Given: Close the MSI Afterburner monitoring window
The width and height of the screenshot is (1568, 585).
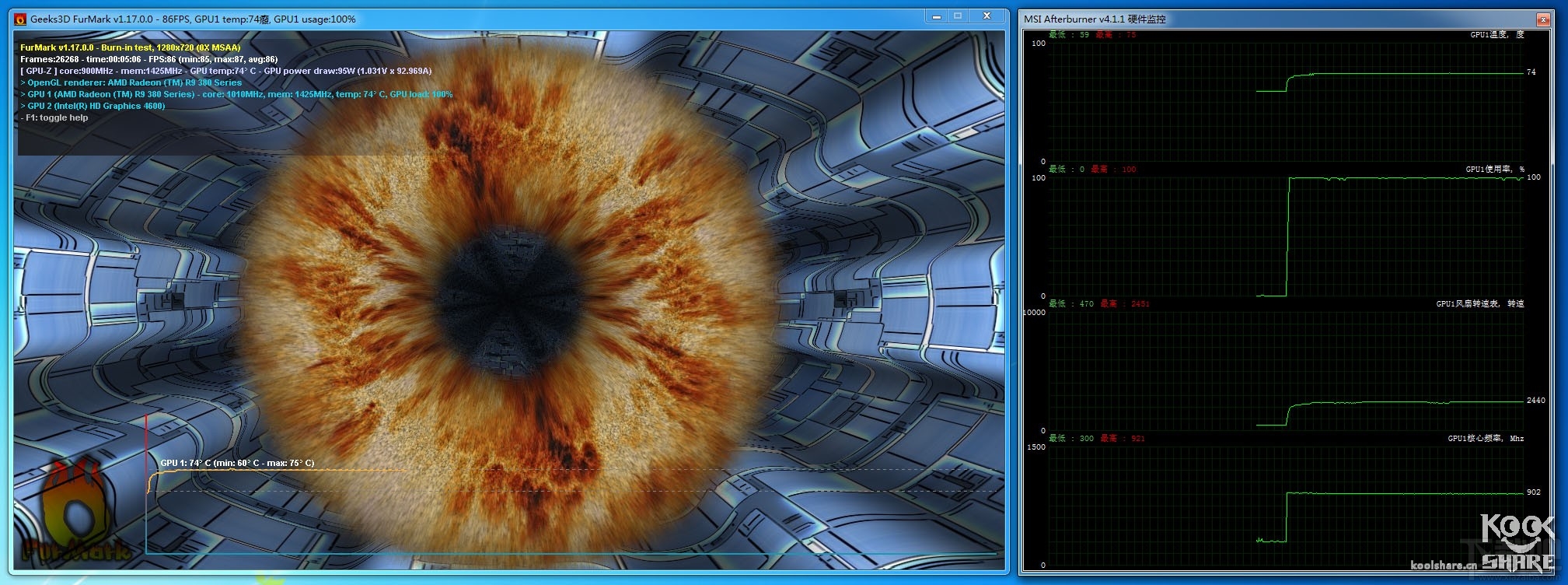Looking at the screenshot, I should coord(1543,19).
